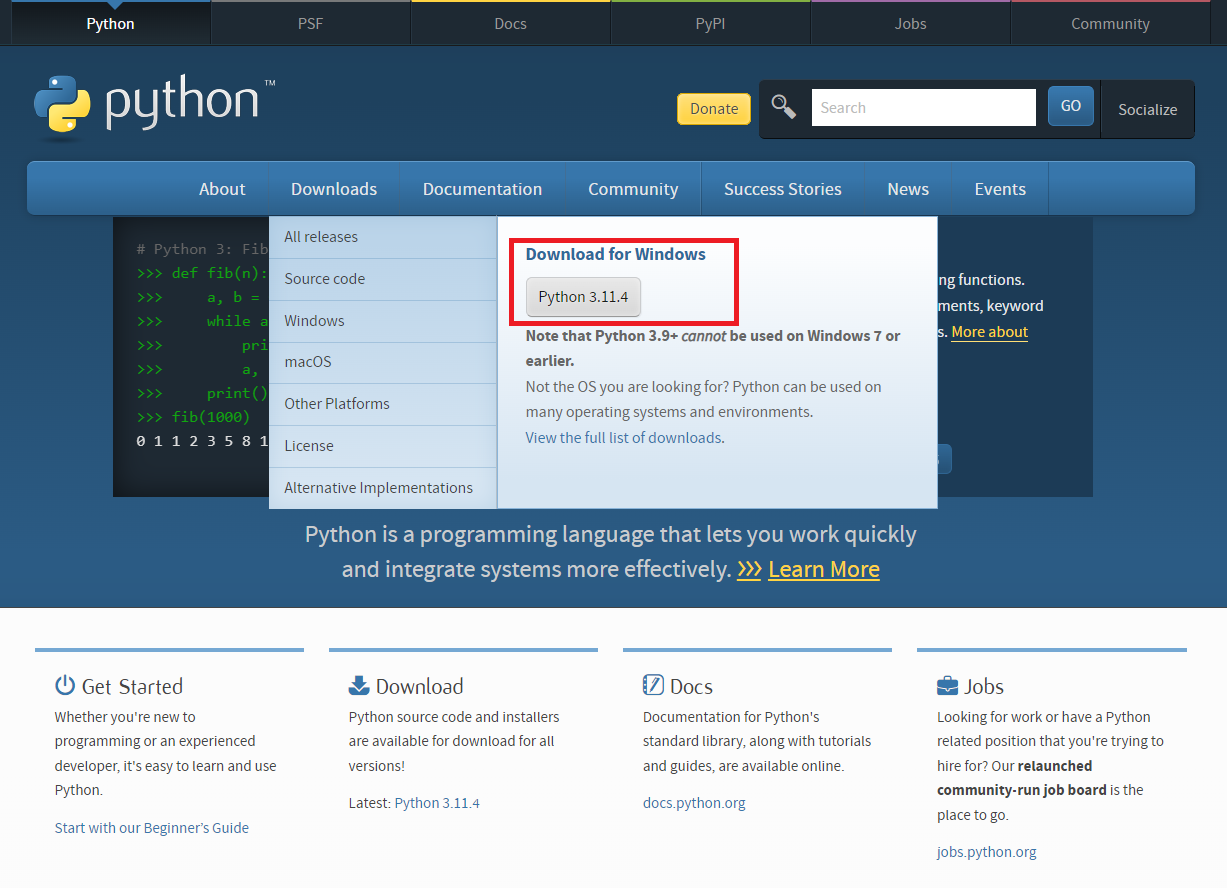The height and width of the screenshot is (888, 1227).
Task: Click the Python 3.11.4 download button
Action: (x=583, y=297)
